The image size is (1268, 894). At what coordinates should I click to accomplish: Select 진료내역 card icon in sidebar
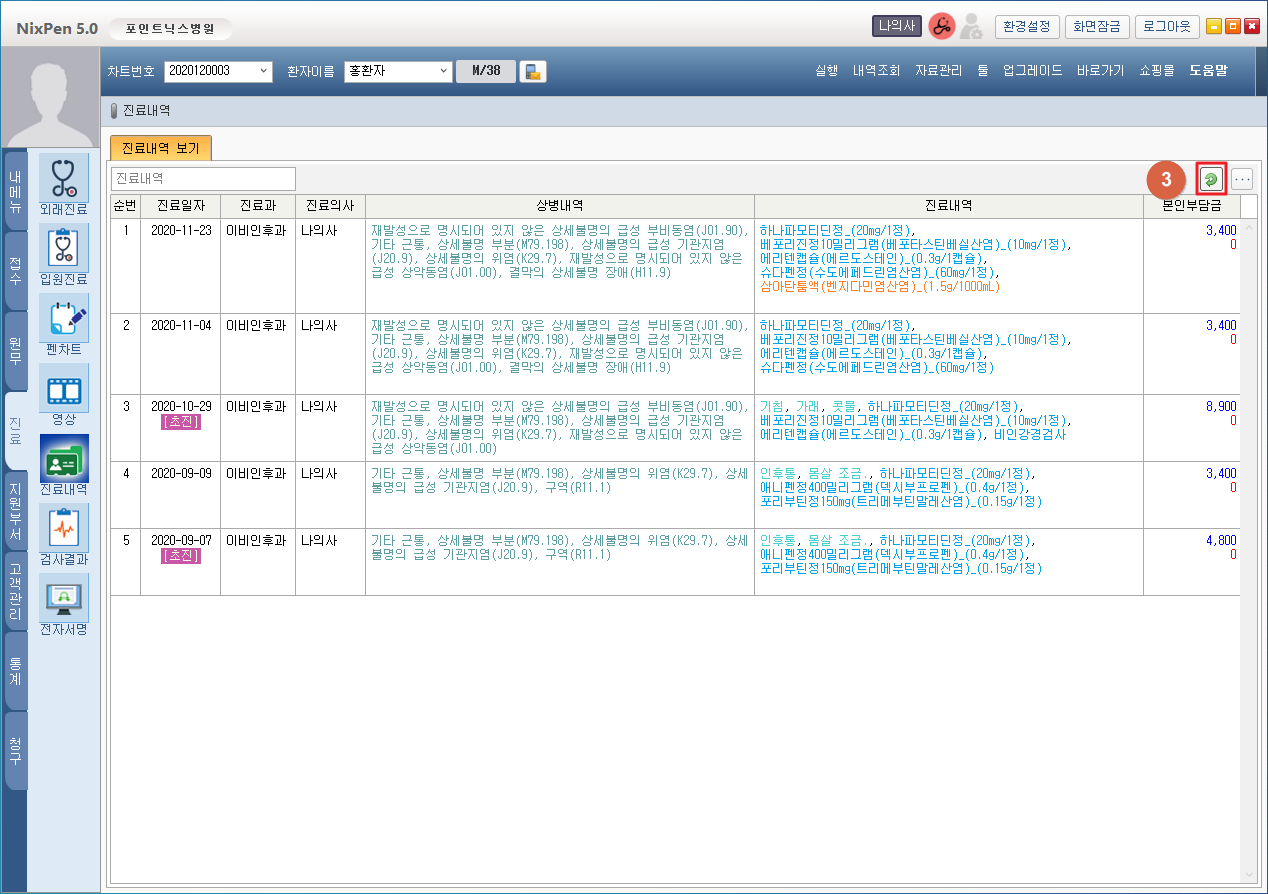(x=63, y=458)
